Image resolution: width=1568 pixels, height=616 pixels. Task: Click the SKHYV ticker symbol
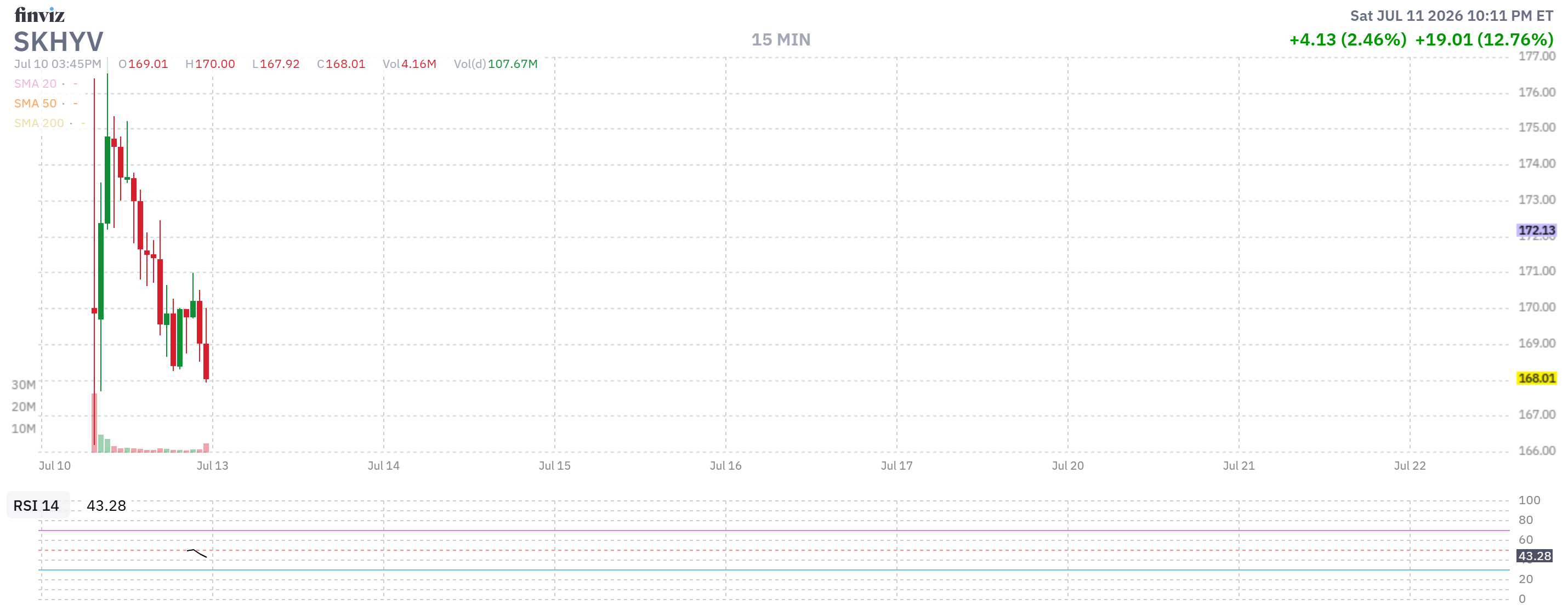click(x=59, y=42)
